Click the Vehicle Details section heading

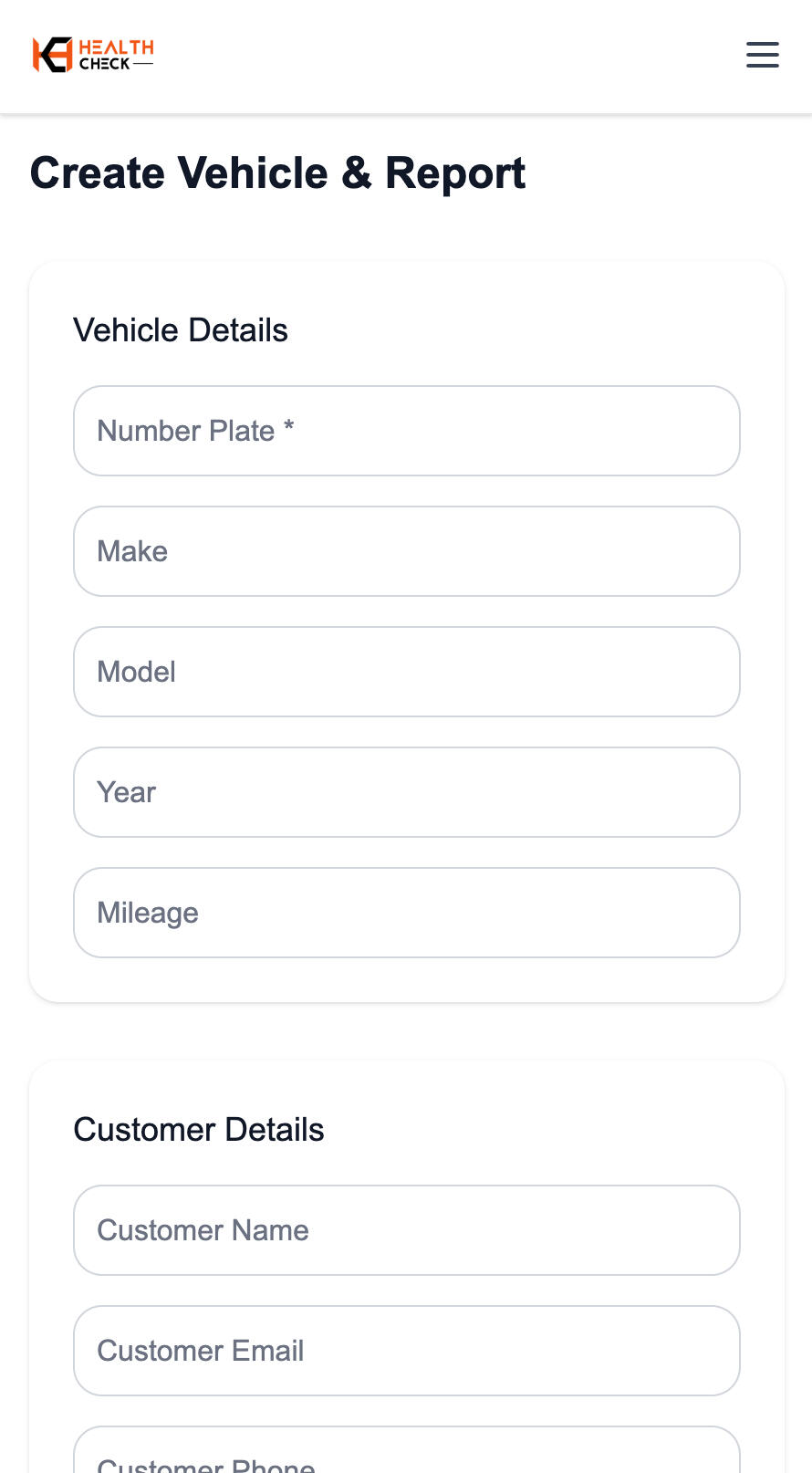tap(181, 330)
